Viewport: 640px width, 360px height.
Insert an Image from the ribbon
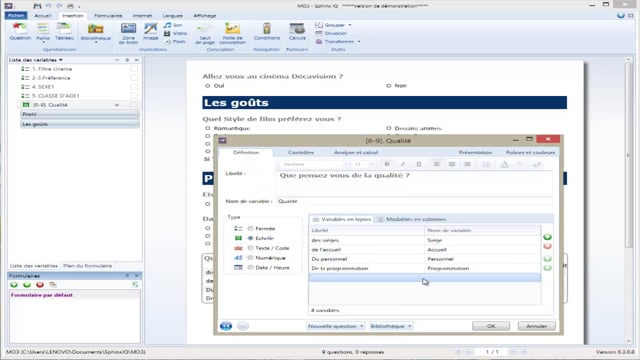pyautogui.click(x=151, y=31)
